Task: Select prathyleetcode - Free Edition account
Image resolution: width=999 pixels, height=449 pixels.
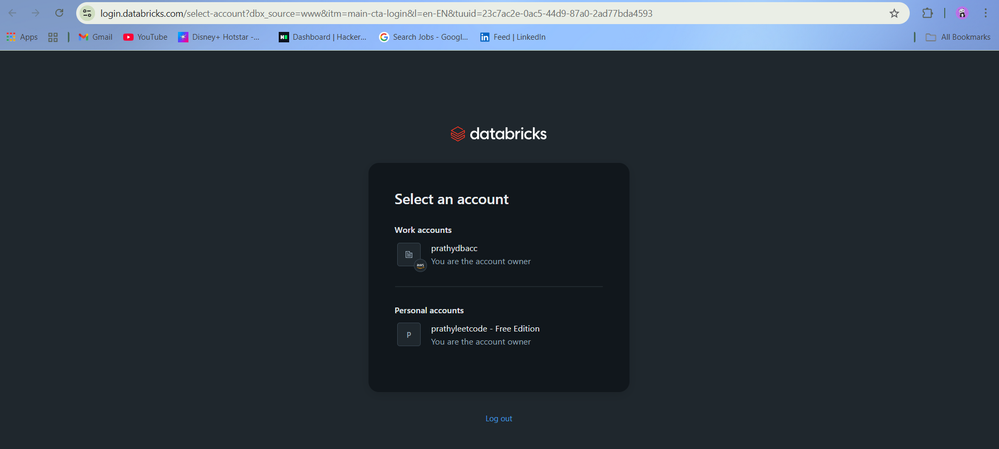Action: (498, 335)
